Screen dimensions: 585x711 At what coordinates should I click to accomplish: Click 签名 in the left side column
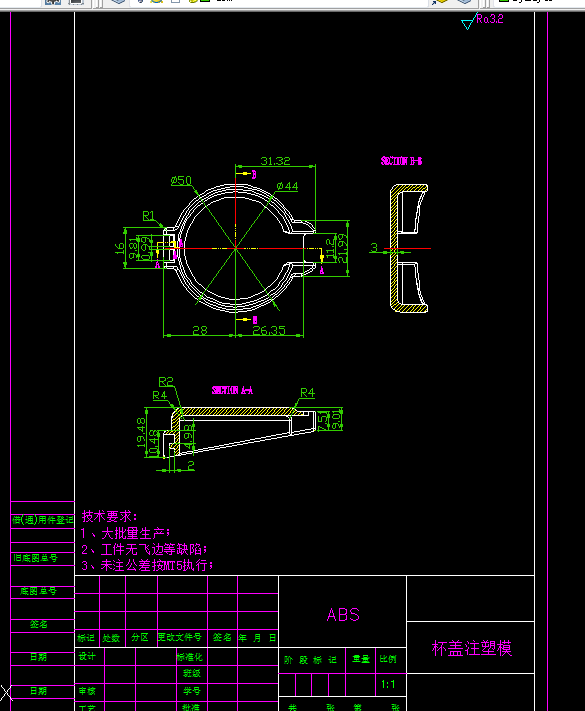click(39, 624)
